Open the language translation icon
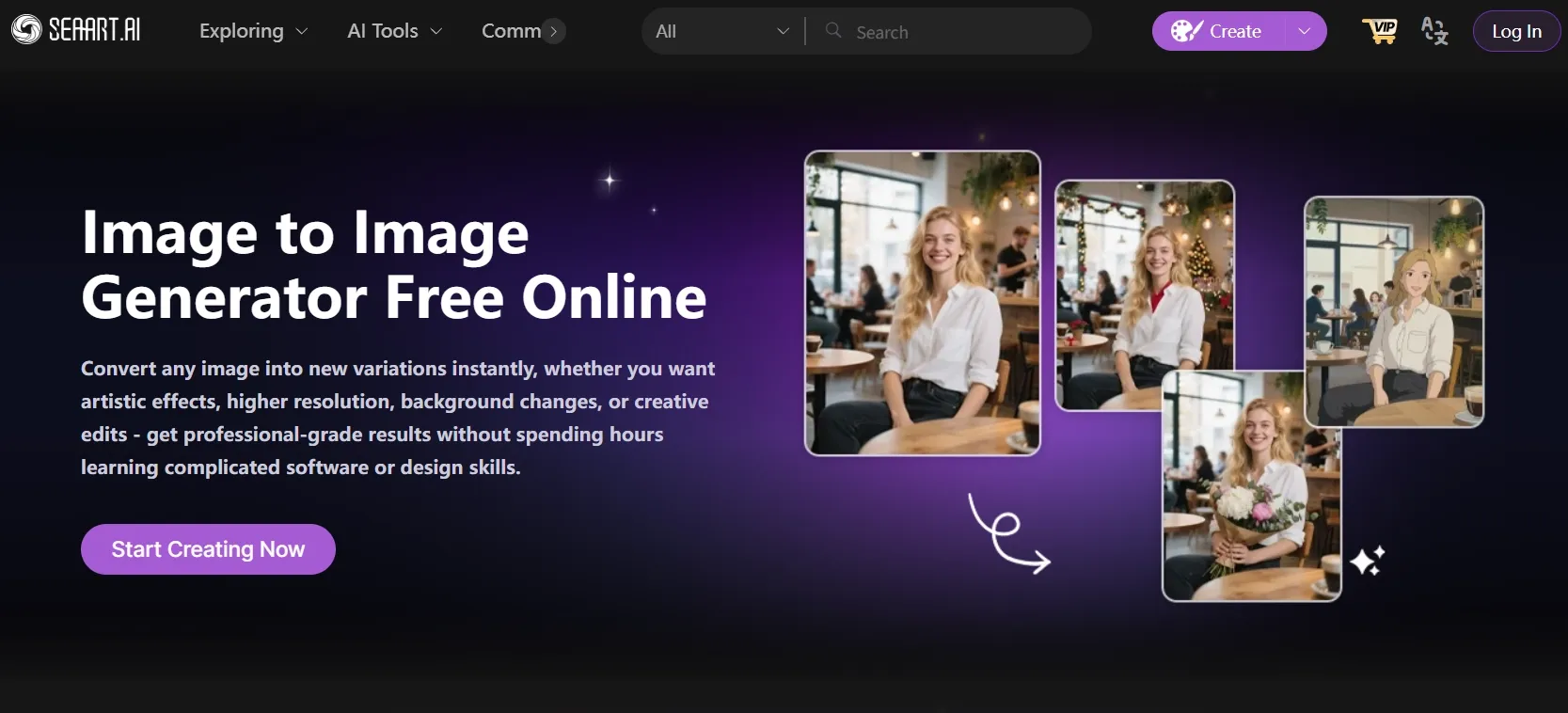Screen dimensions: 1568x713 [x=1434, y=31]
